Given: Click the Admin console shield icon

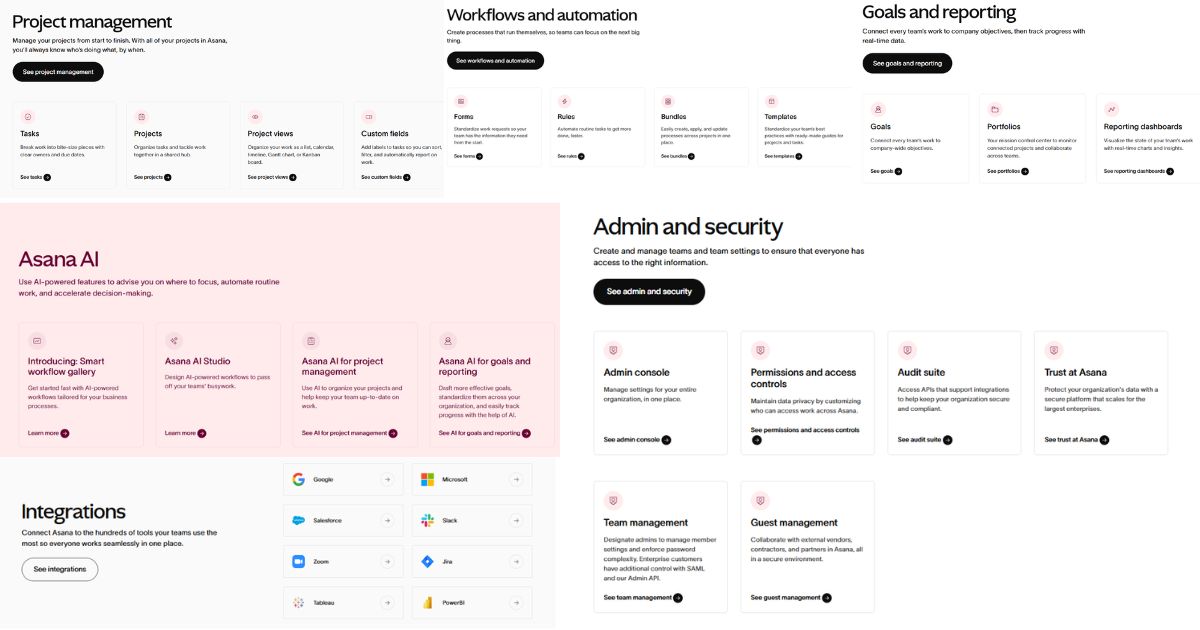Looking at the screenshot, I should 613,351.
